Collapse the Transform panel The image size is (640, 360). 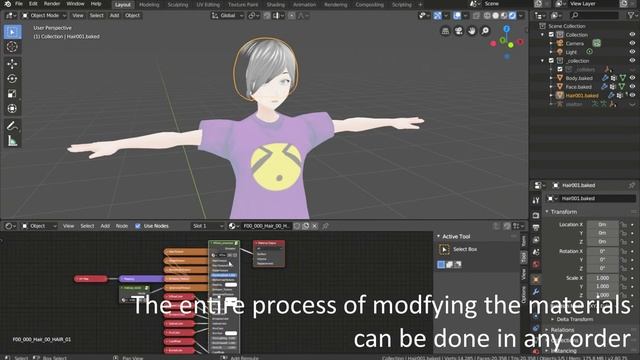pyautogui.click(x=563, y=212)
